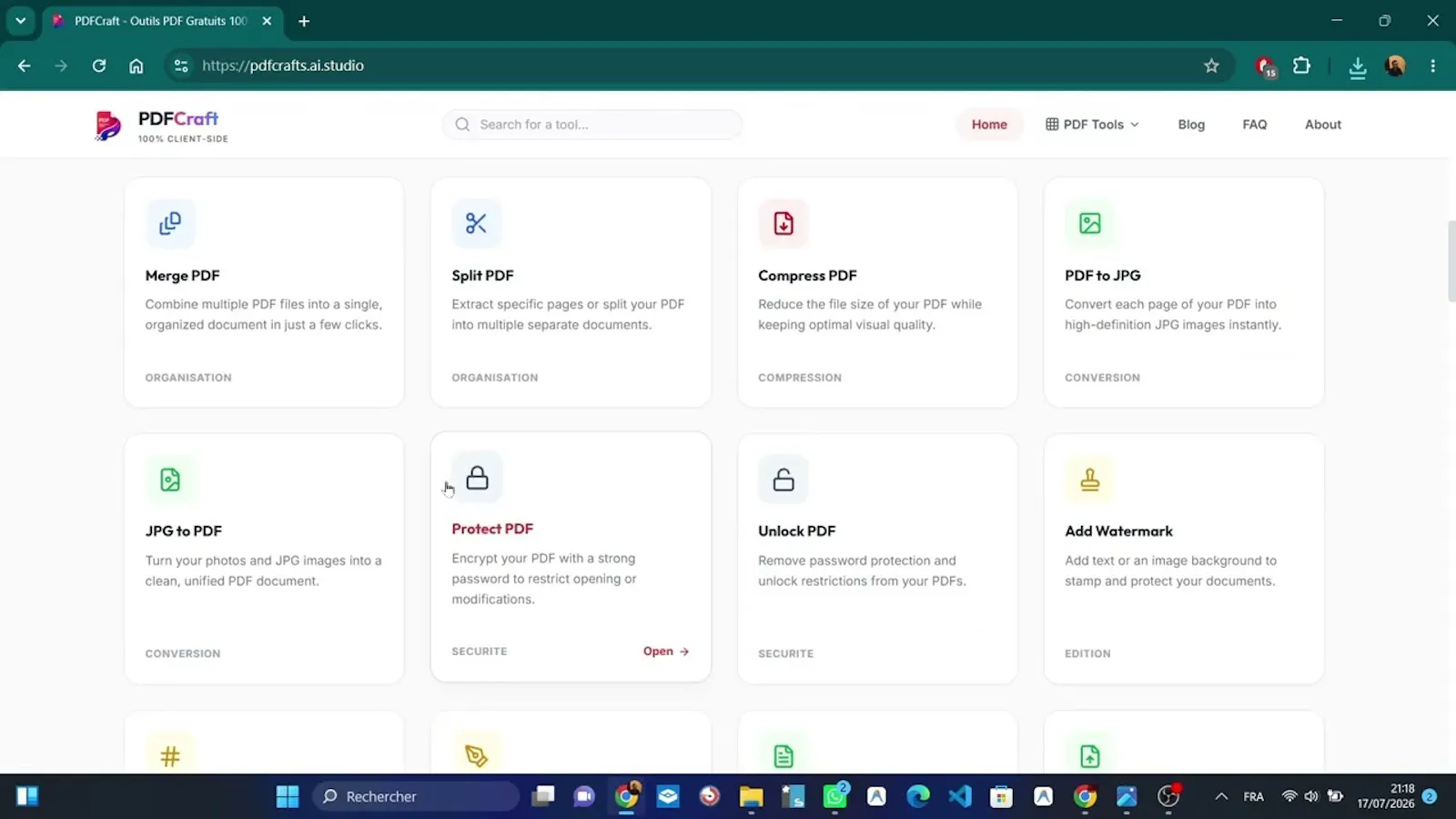Open a new browser tab
The height and width of the screenshot is (819, 1456).
304,21
